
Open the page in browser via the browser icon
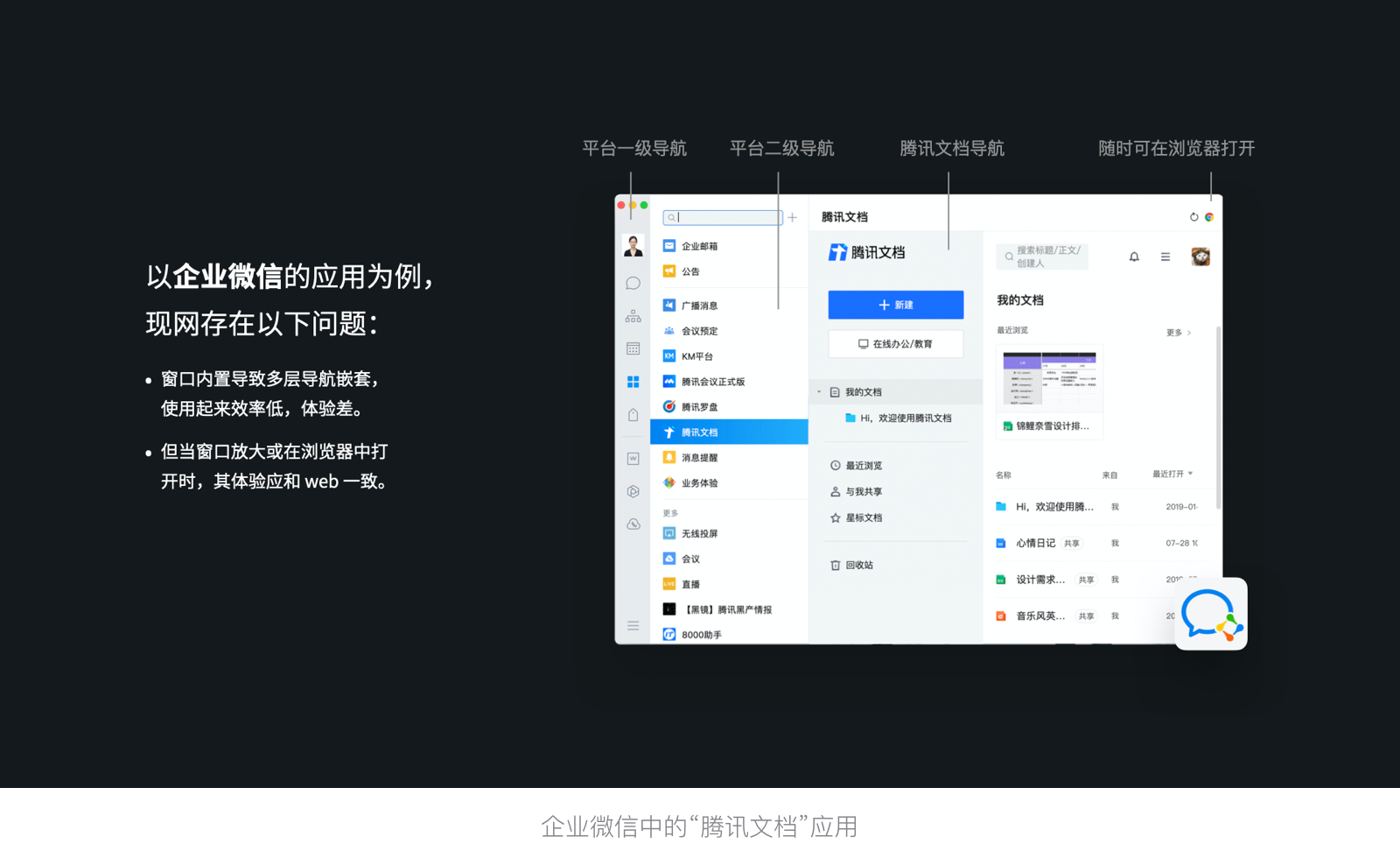point(1209,217)
